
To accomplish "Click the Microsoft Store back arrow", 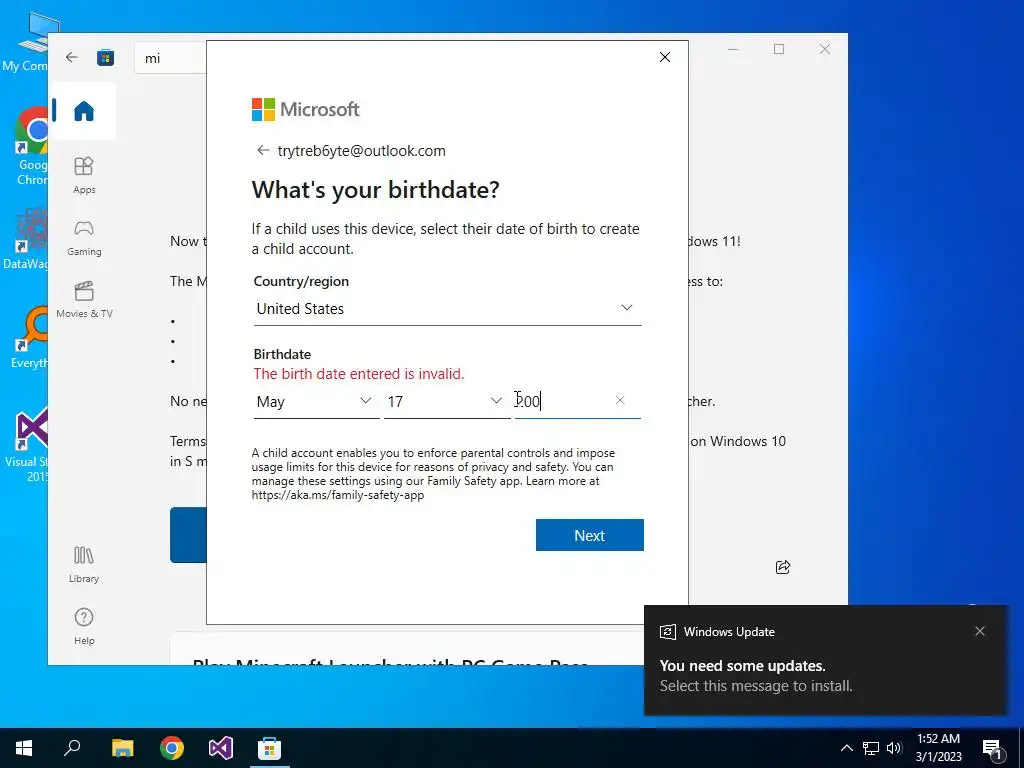I will (72, 57).
